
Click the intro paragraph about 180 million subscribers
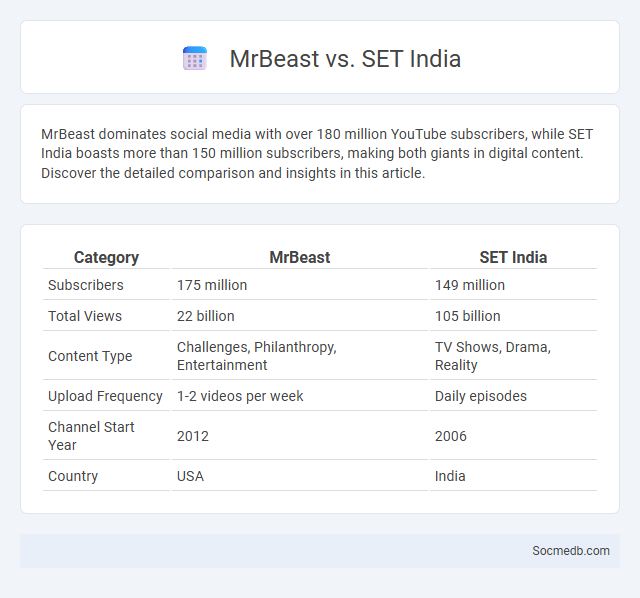pyautogui.click(x=317, y=153)
